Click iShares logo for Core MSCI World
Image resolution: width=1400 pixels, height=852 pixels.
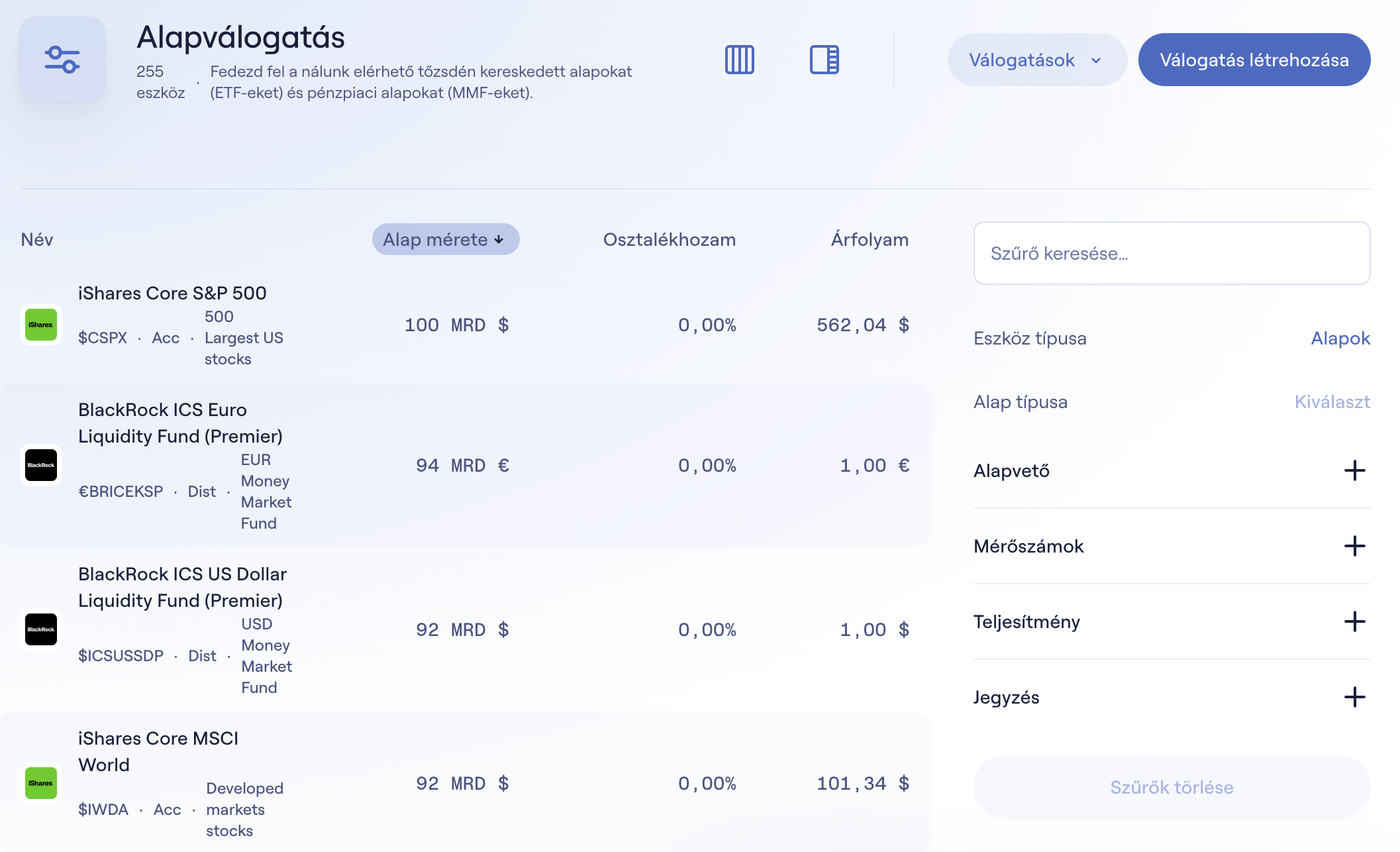[x=41, y=783]
